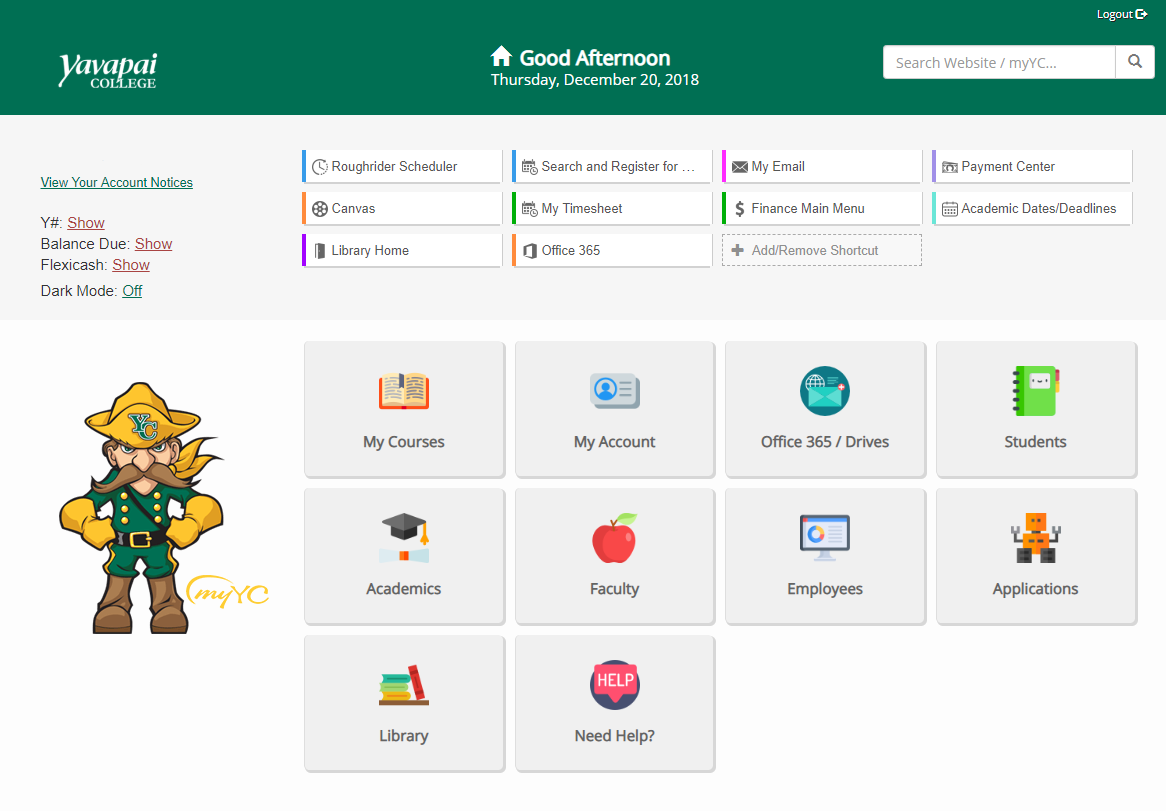Show the hidden Y# value

pyautogui.click(x=86, y=223)
